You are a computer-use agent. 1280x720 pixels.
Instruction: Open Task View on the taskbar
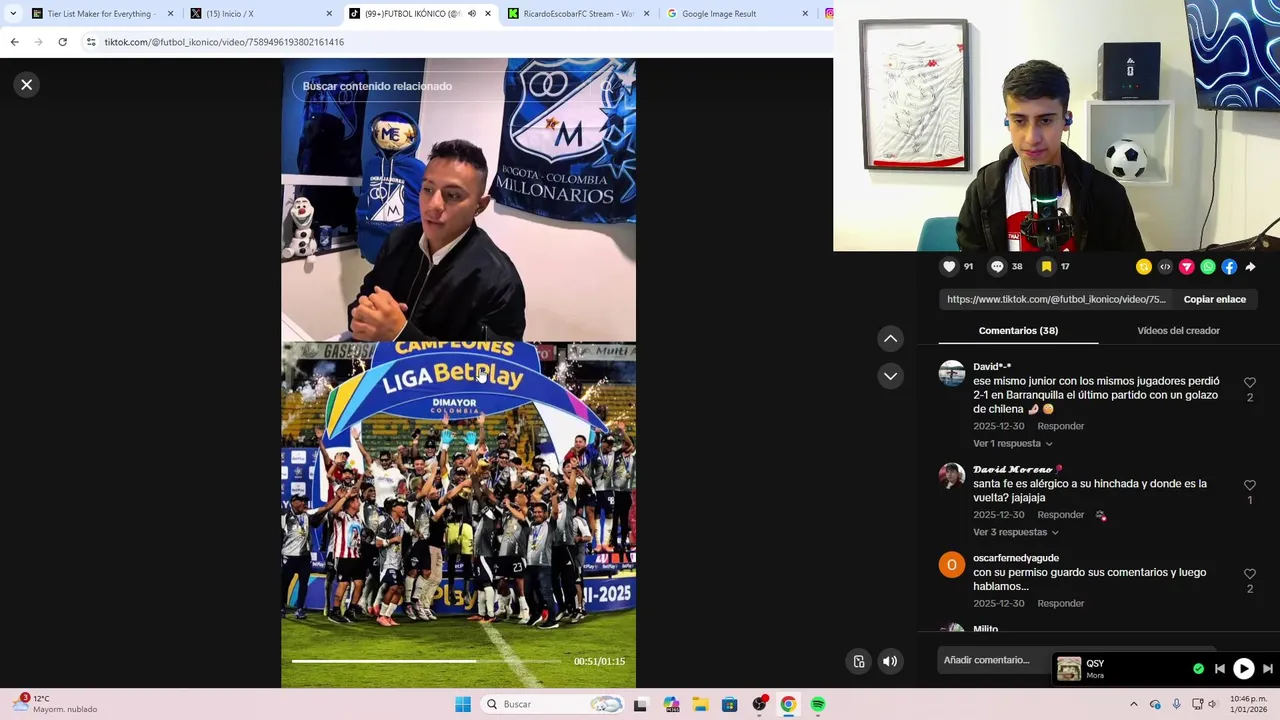[640, 704]
